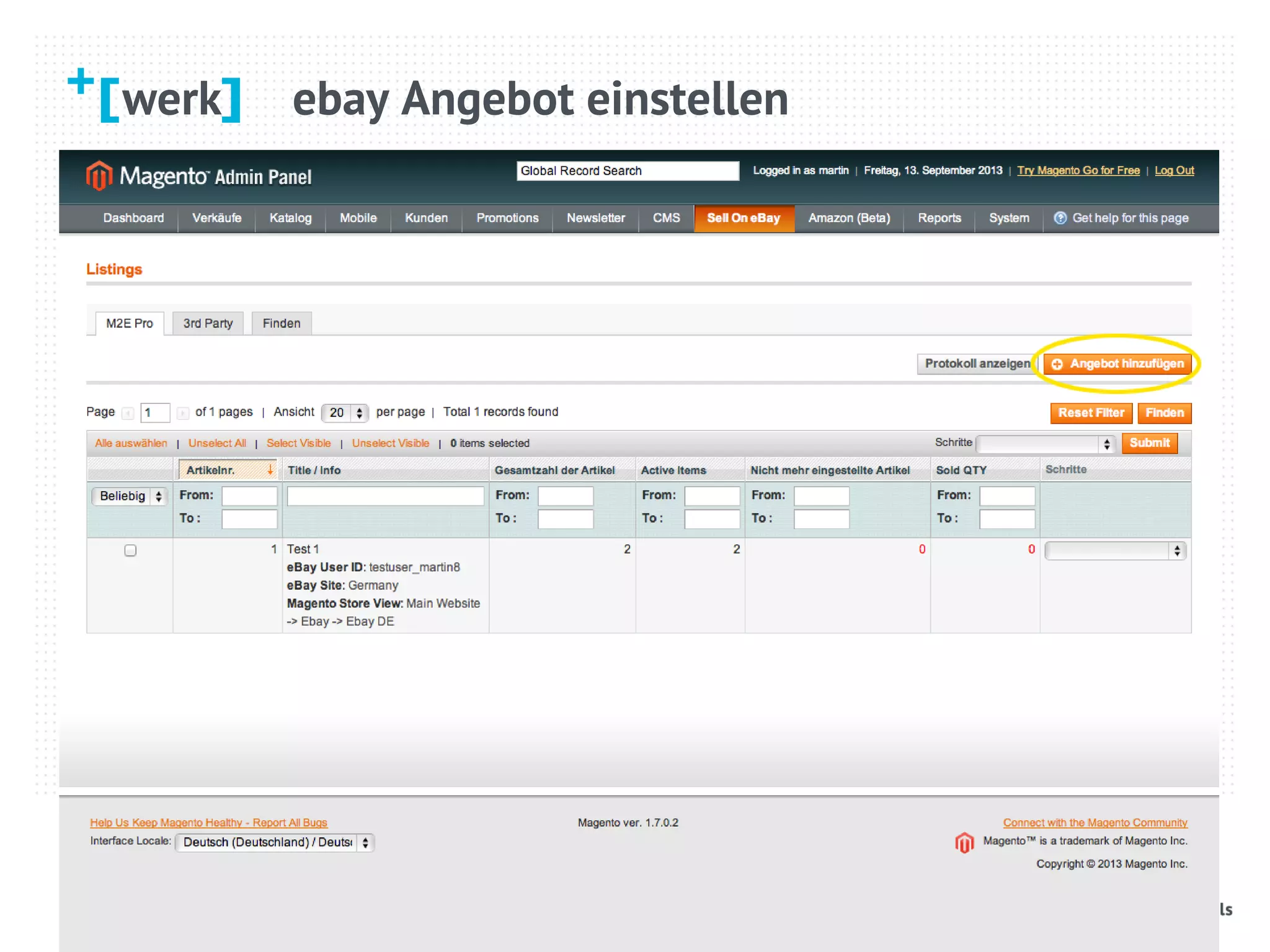
Task: Switch to the M2E Pro tab
Action: point(130,323)
